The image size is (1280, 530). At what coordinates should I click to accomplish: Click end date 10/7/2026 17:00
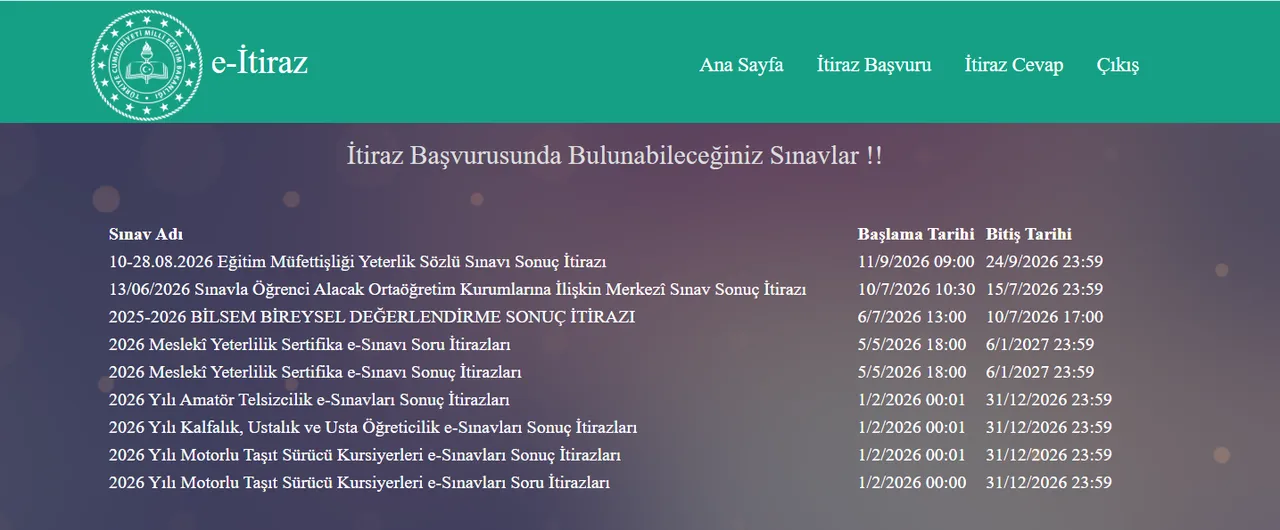[x=1044, y=317]
